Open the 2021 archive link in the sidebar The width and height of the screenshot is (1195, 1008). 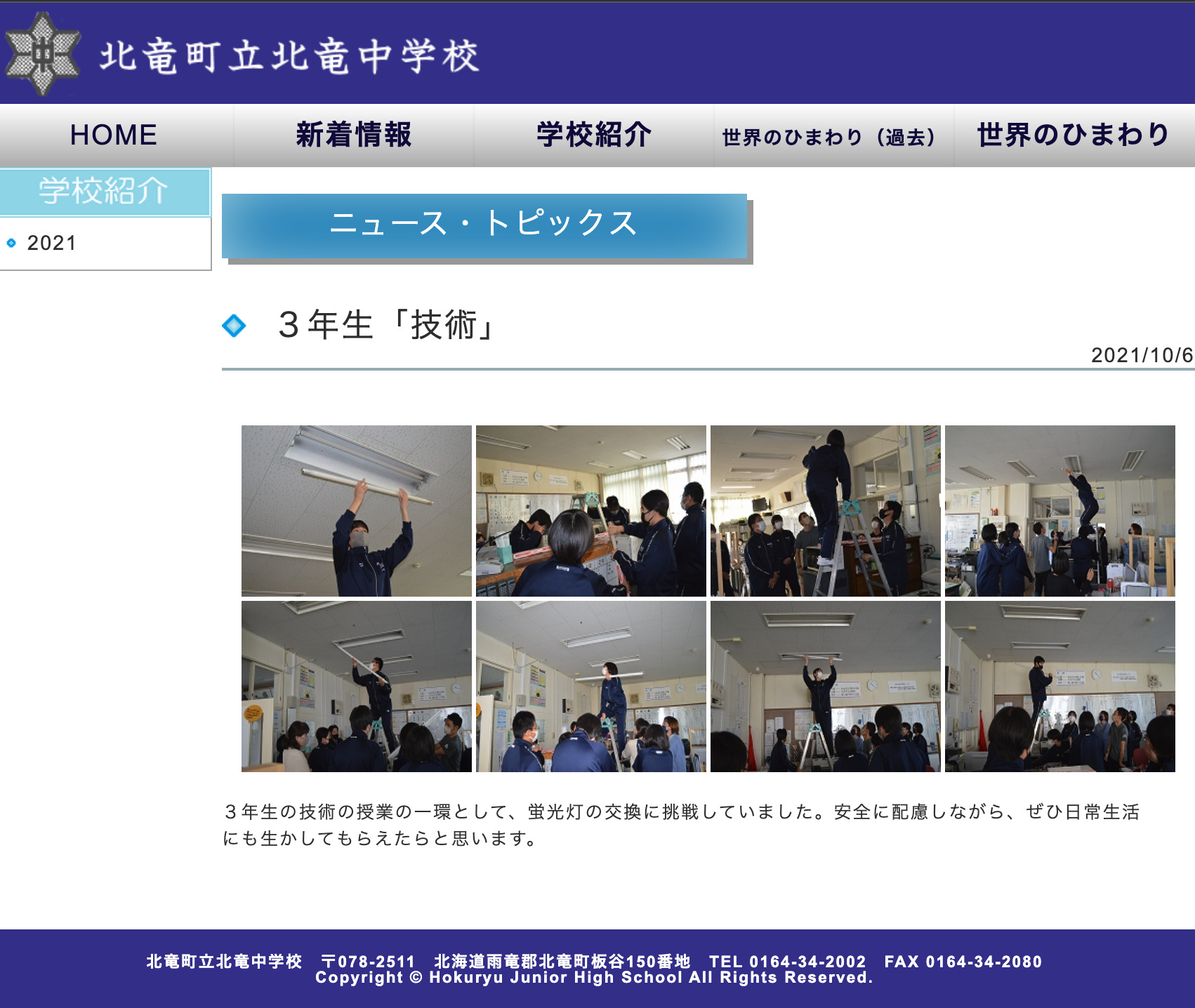[52, 244]
